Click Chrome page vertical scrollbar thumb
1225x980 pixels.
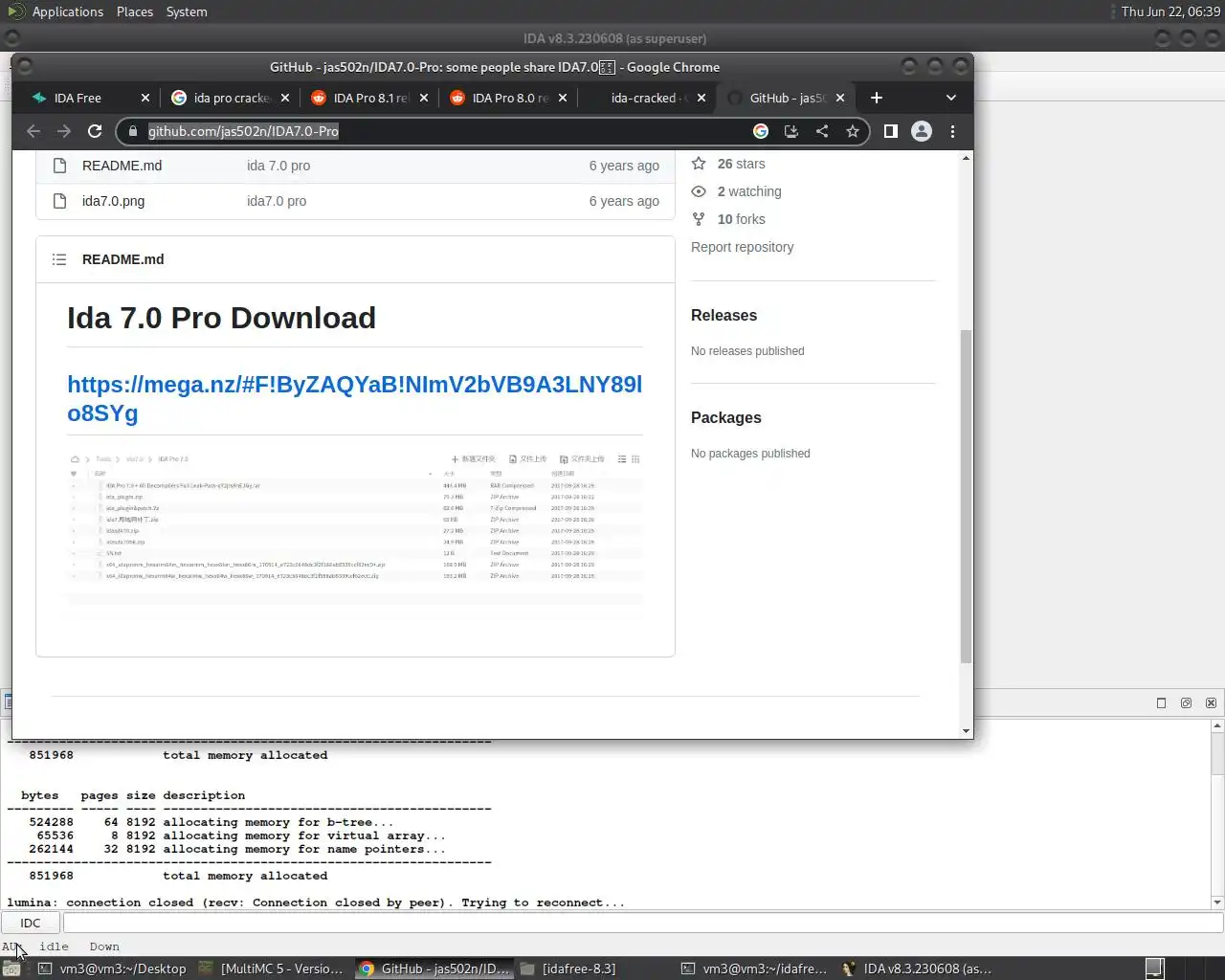click(x=966, y=496)
